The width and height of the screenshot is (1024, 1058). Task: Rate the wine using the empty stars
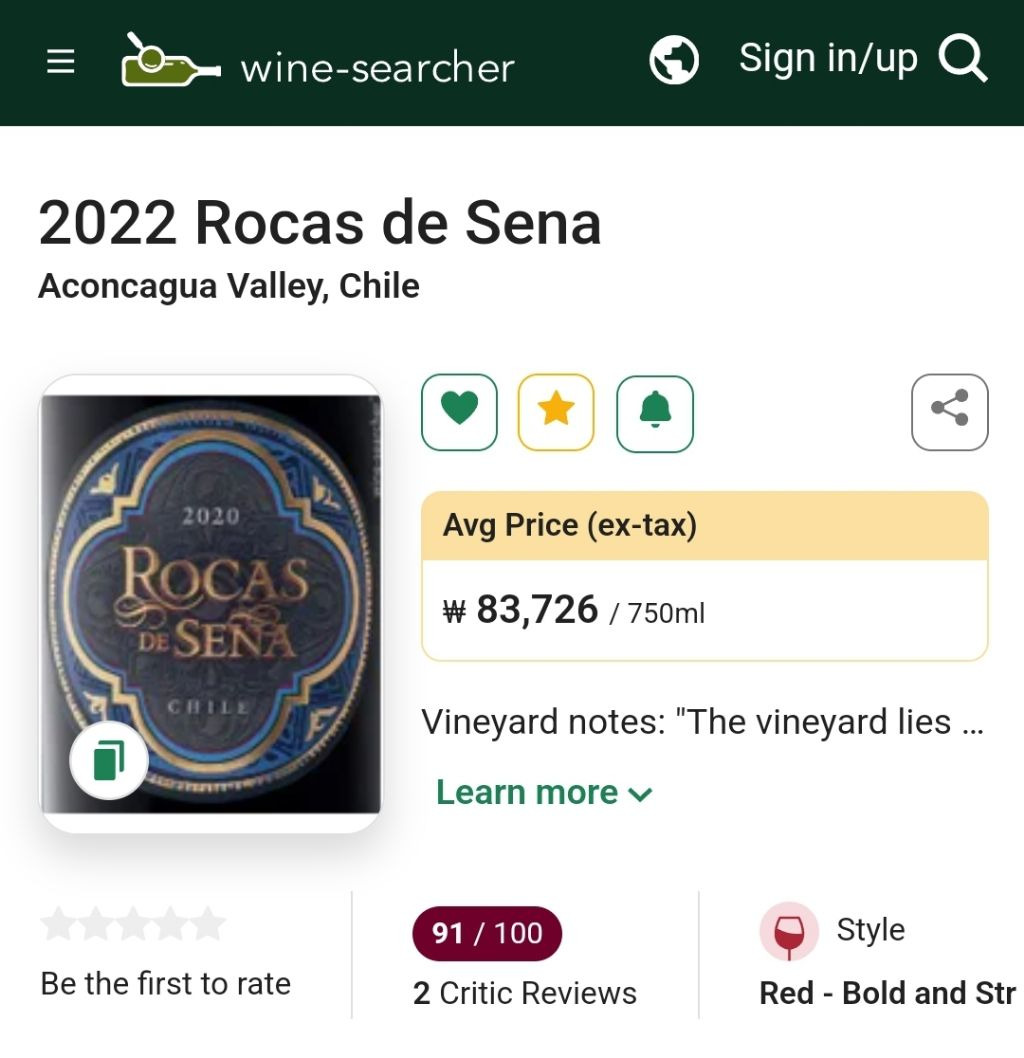(x=133, y=925)
